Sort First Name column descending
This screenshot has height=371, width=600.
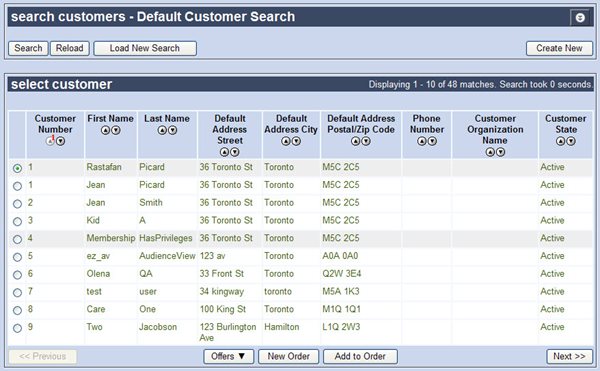click(x=116, y=130)
